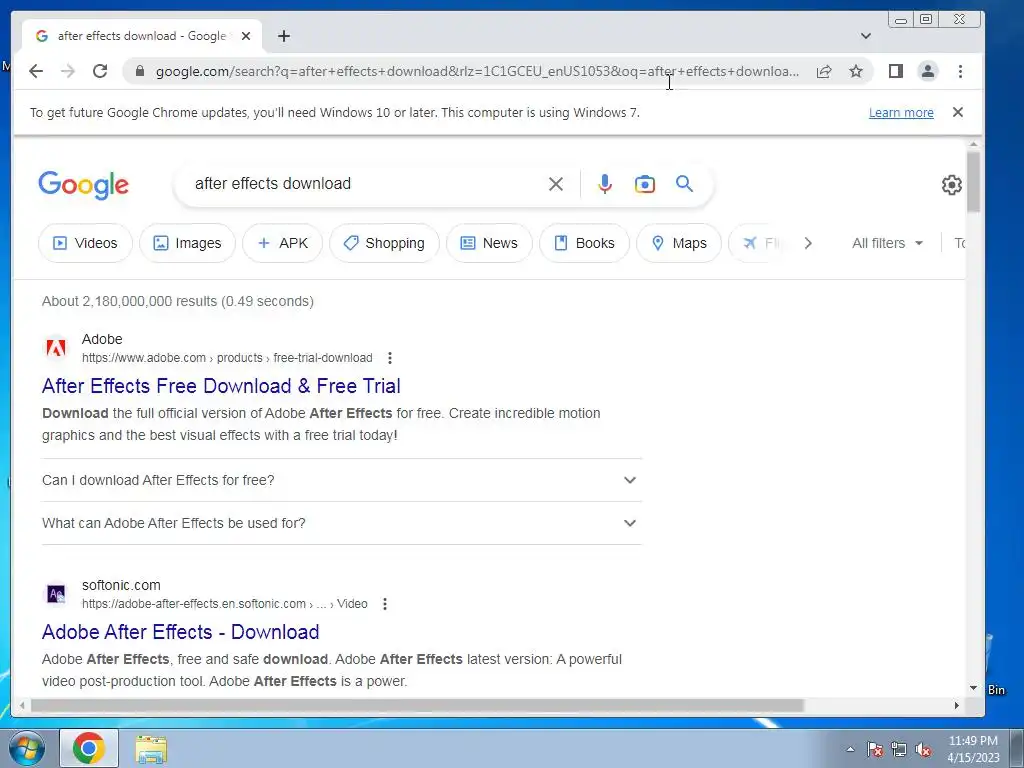Click the scroll down arrow

(973, 688)
